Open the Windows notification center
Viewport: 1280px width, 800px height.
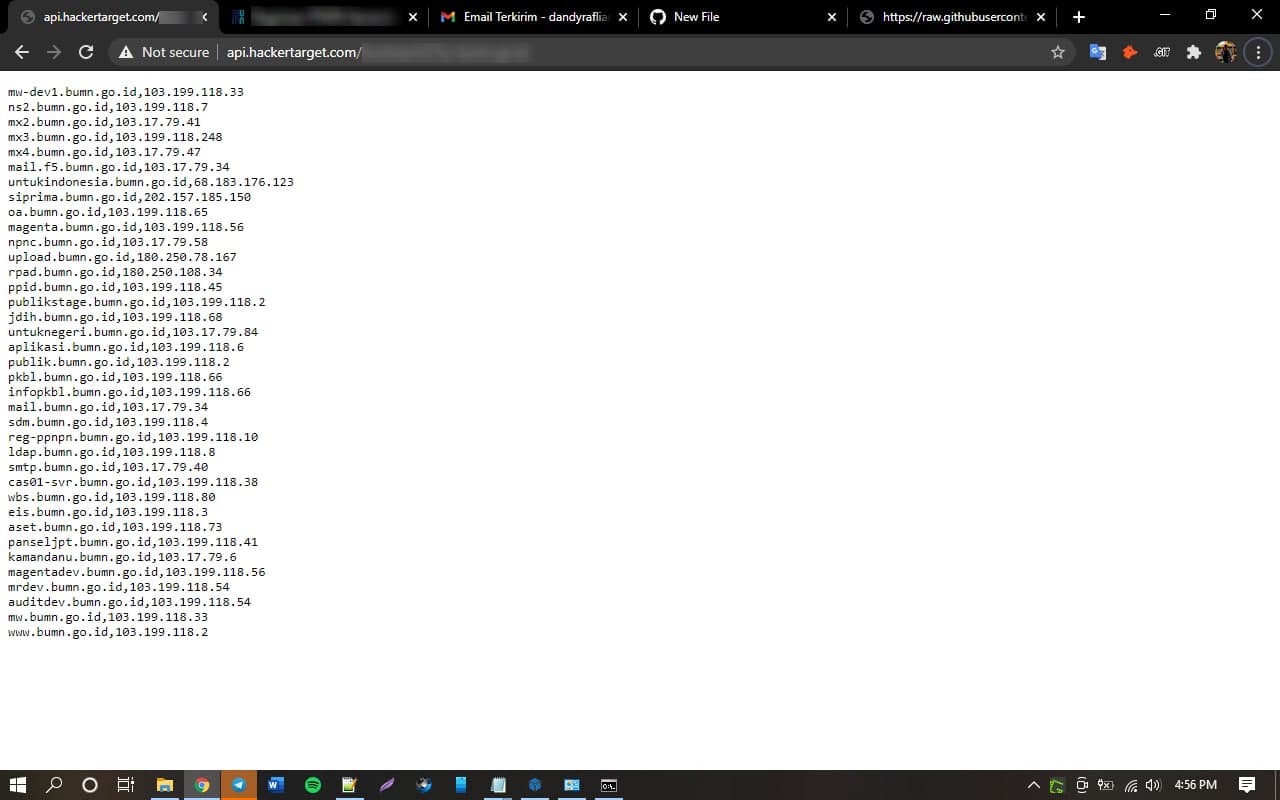click(1247, 785)
